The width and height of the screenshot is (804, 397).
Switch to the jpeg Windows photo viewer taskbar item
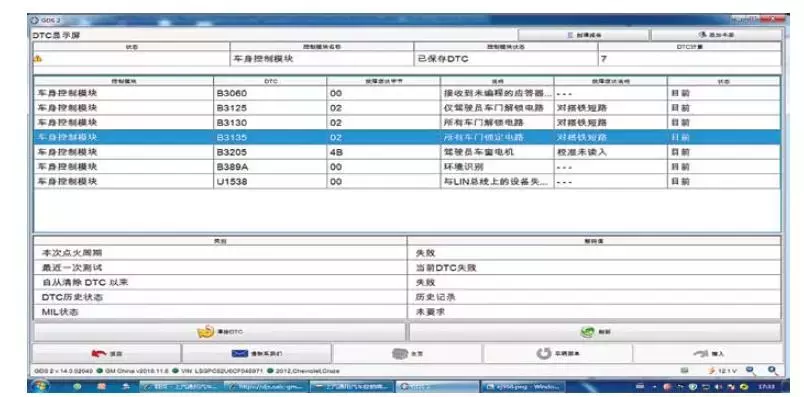click(522, 386)
